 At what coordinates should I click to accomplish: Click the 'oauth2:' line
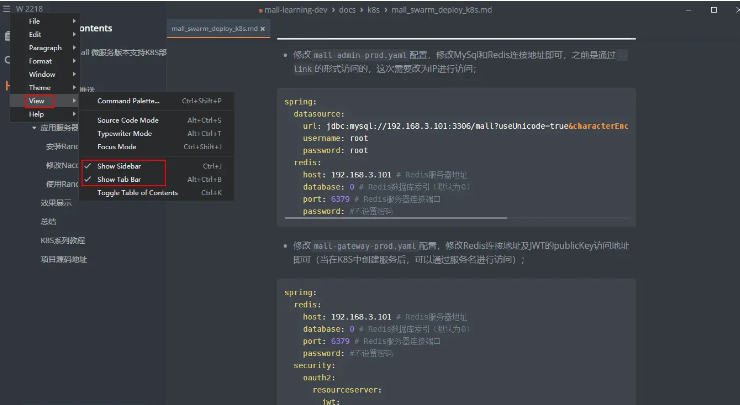[x=319, y=378]
